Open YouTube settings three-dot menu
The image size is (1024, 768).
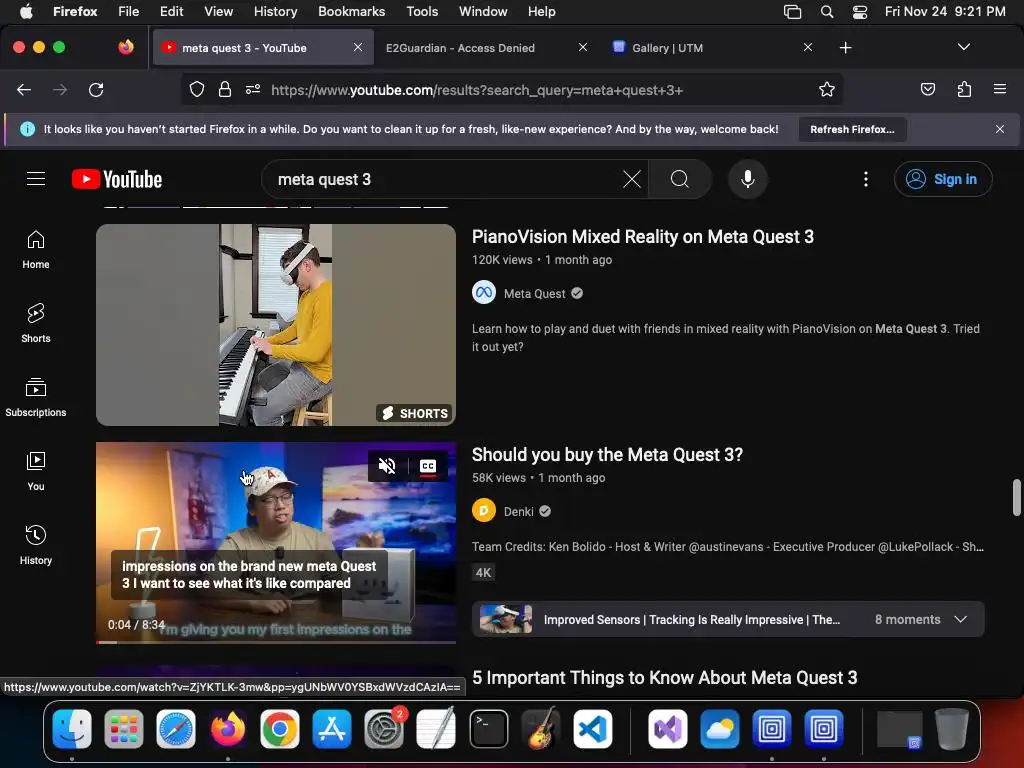tap(866, 179)
